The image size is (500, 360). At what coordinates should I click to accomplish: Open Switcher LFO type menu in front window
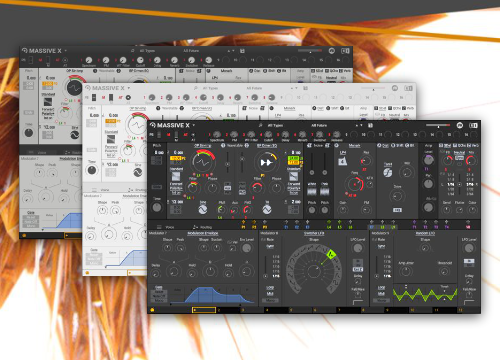[314, 233]
